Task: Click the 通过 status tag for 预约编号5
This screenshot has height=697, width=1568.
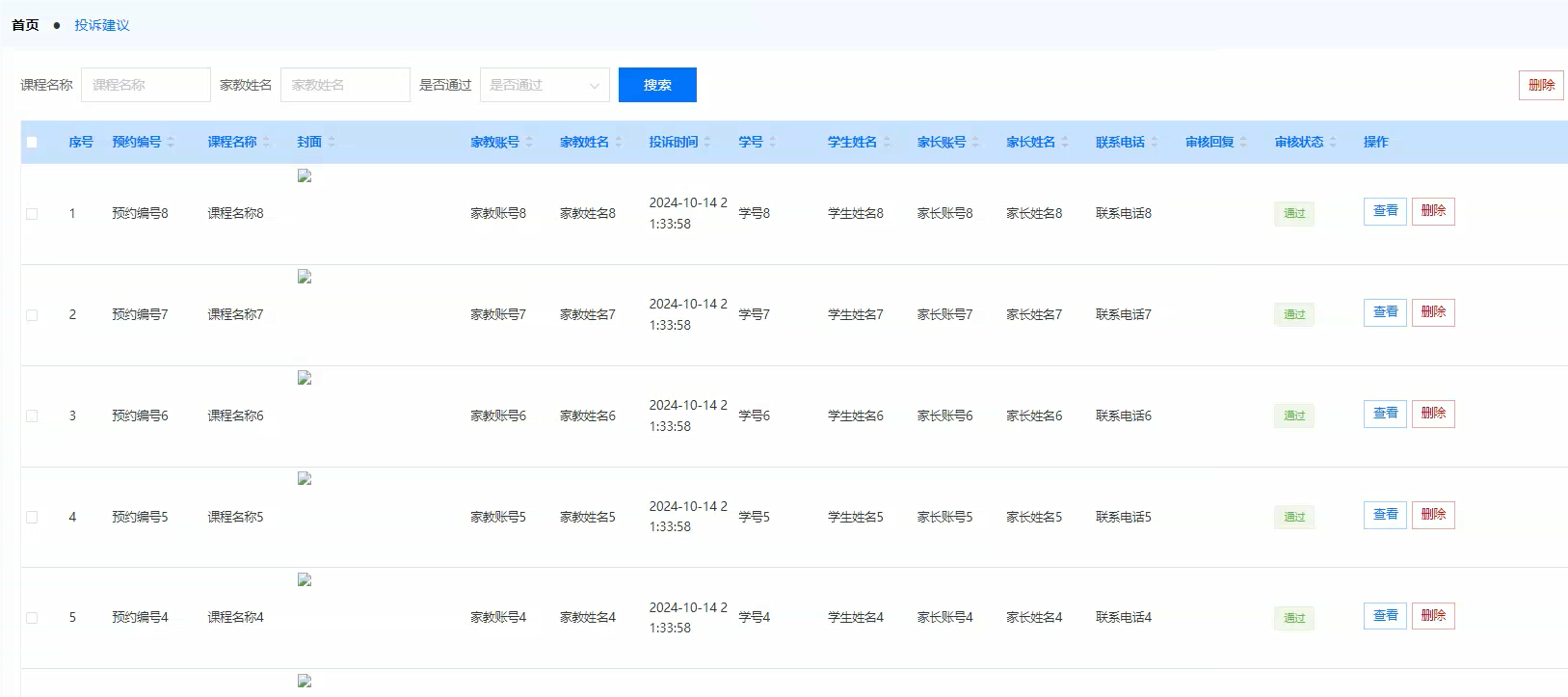Action: coord(1294,518)
